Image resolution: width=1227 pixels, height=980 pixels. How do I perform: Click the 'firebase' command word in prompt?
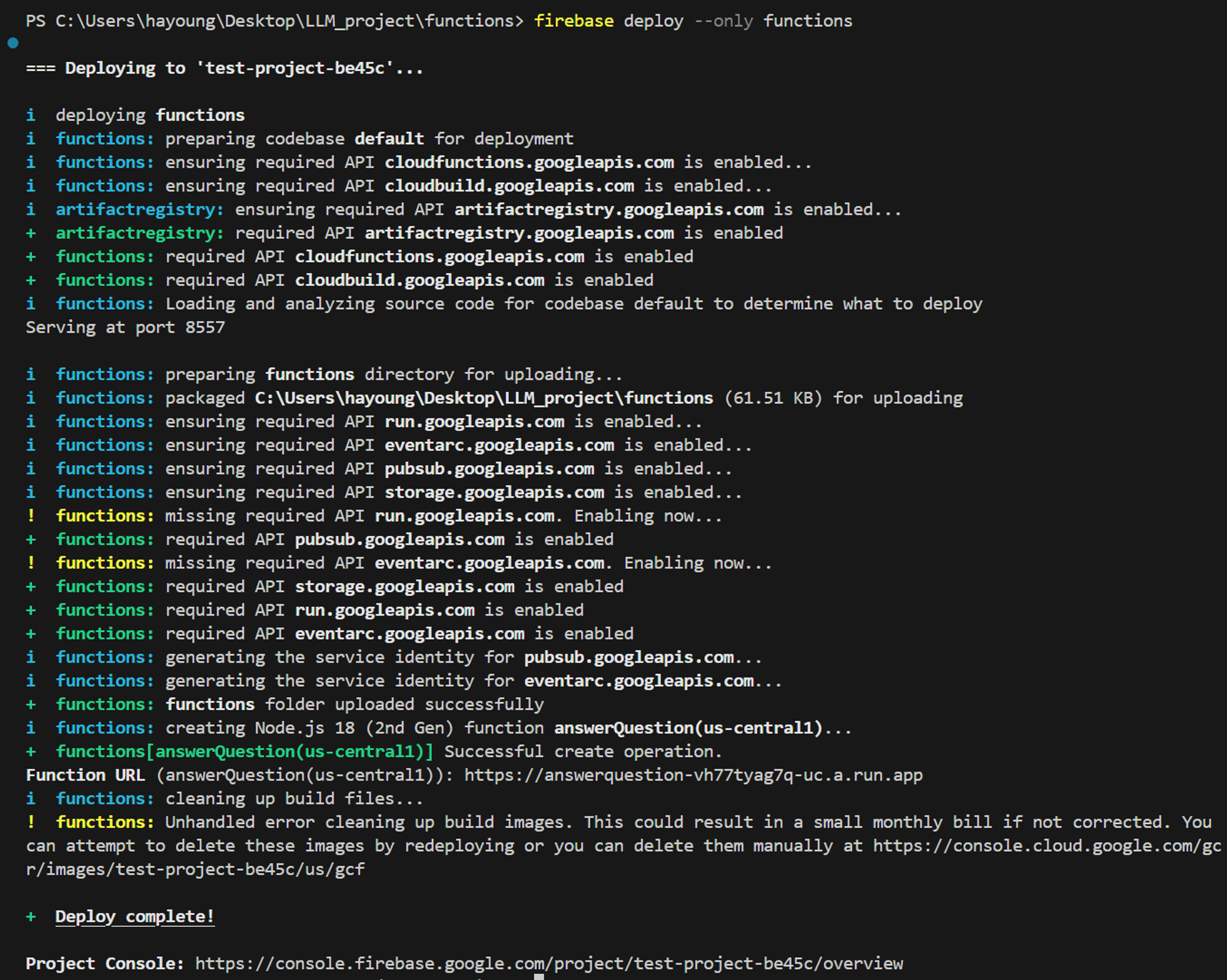point(573,21)
